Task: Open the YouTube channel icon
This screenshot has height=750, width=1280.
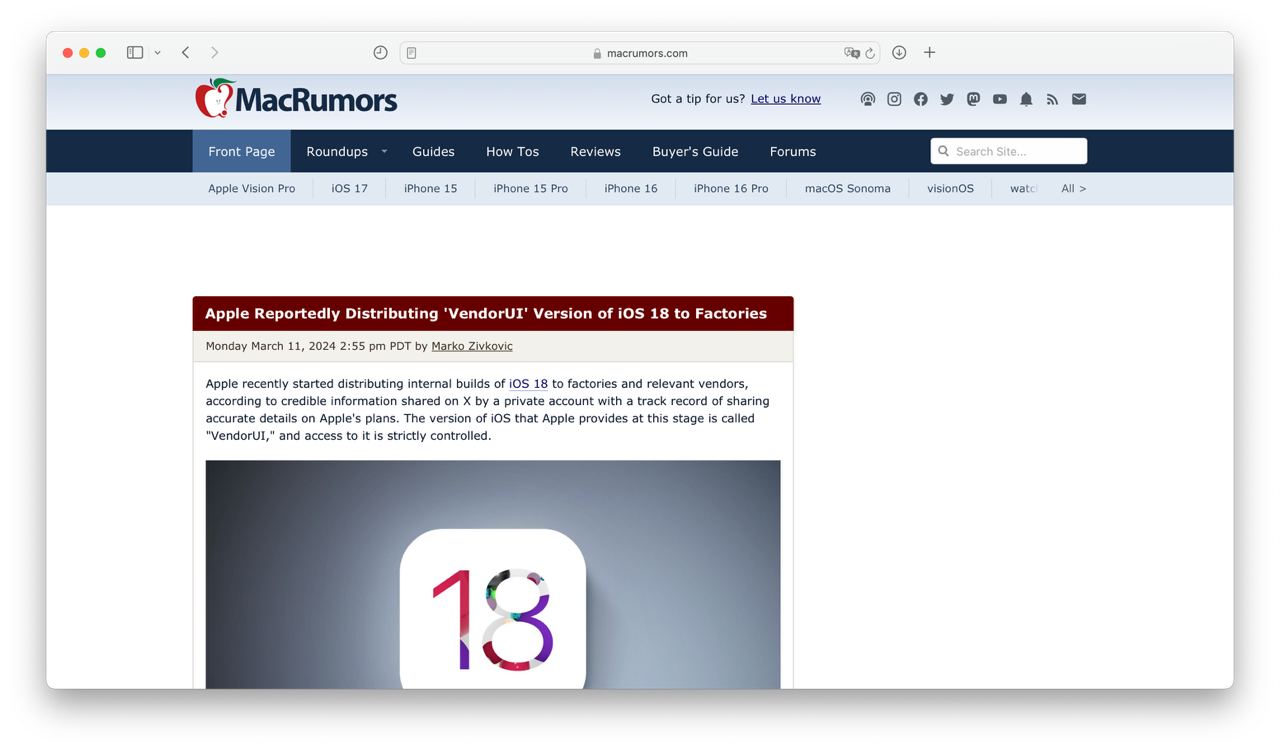Action: pos(1000,99)
